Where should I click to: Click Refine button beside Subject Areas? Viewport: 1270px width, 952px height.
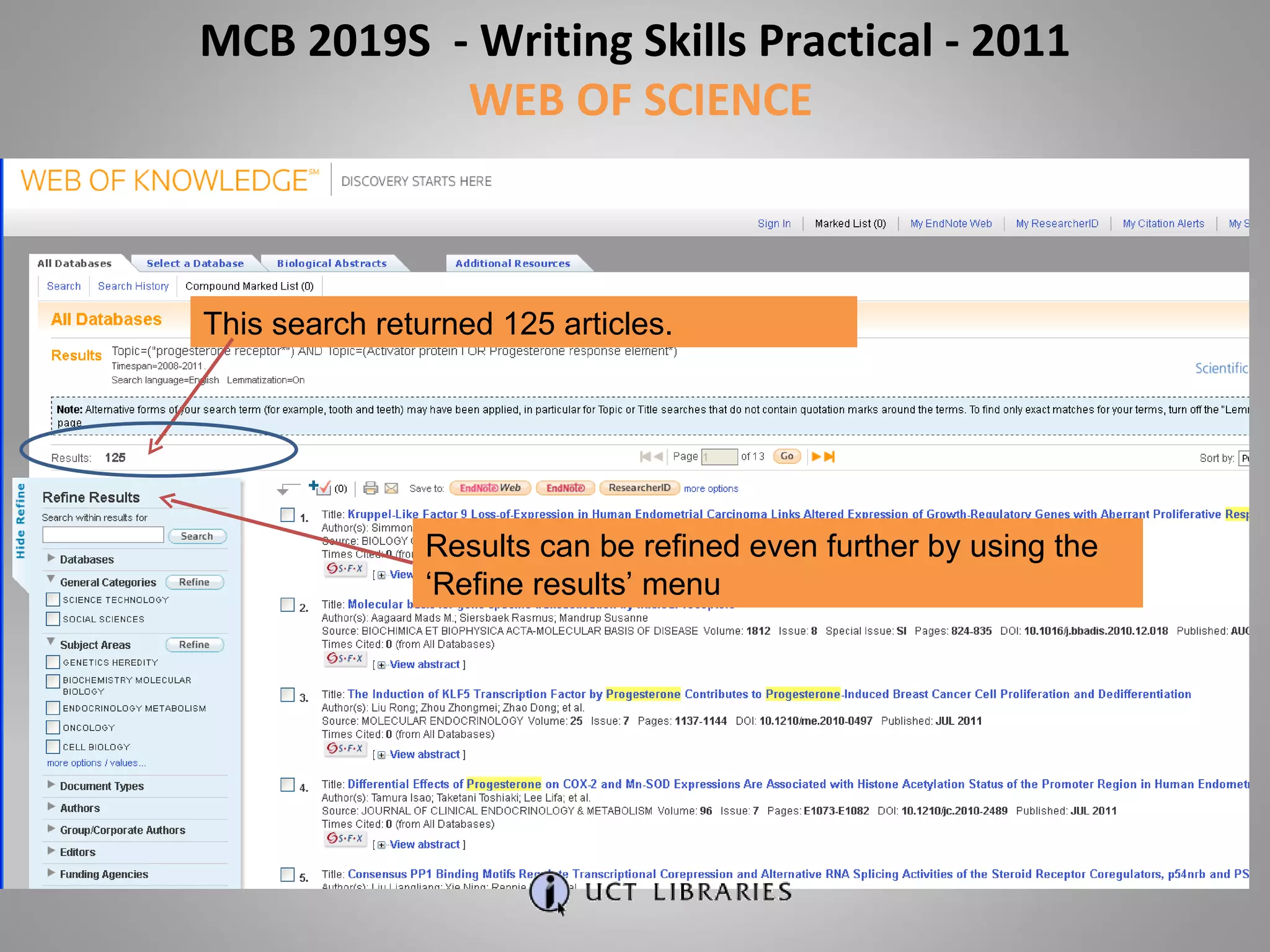[x=194, y=645]
